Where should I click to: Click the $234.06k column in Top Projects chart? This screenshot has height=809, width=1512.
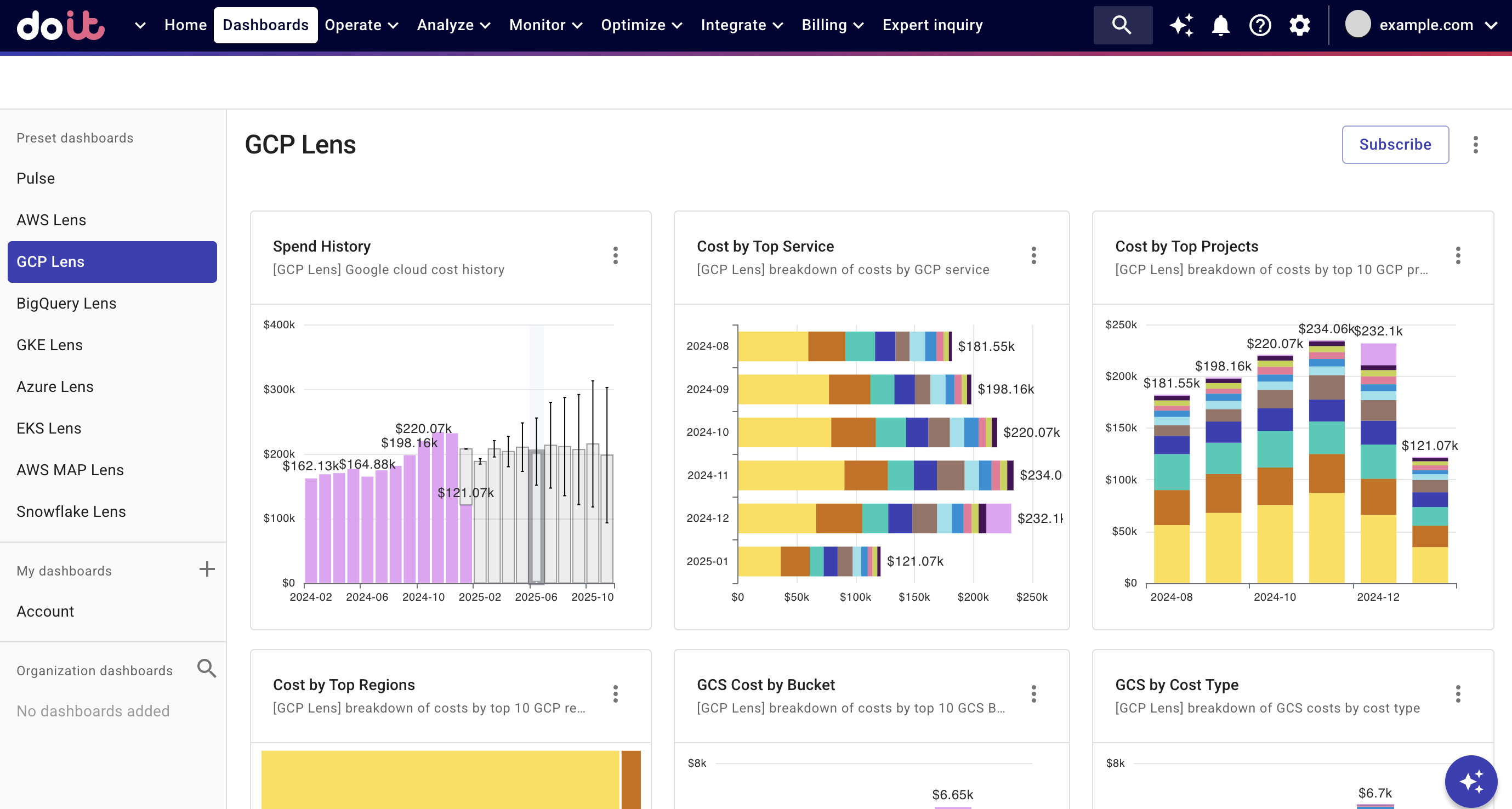point(1327,462)
